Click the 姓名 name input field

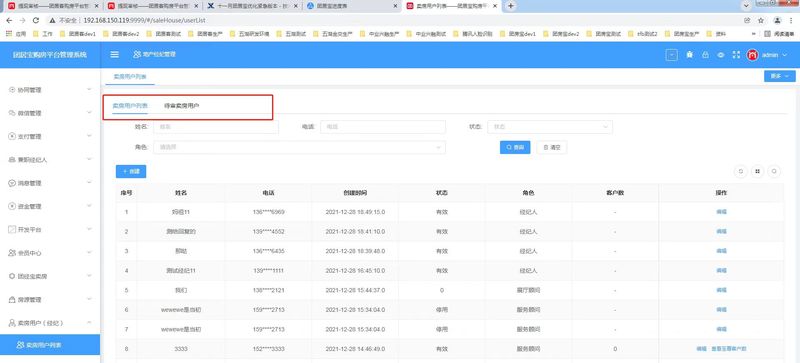(216, 127)
